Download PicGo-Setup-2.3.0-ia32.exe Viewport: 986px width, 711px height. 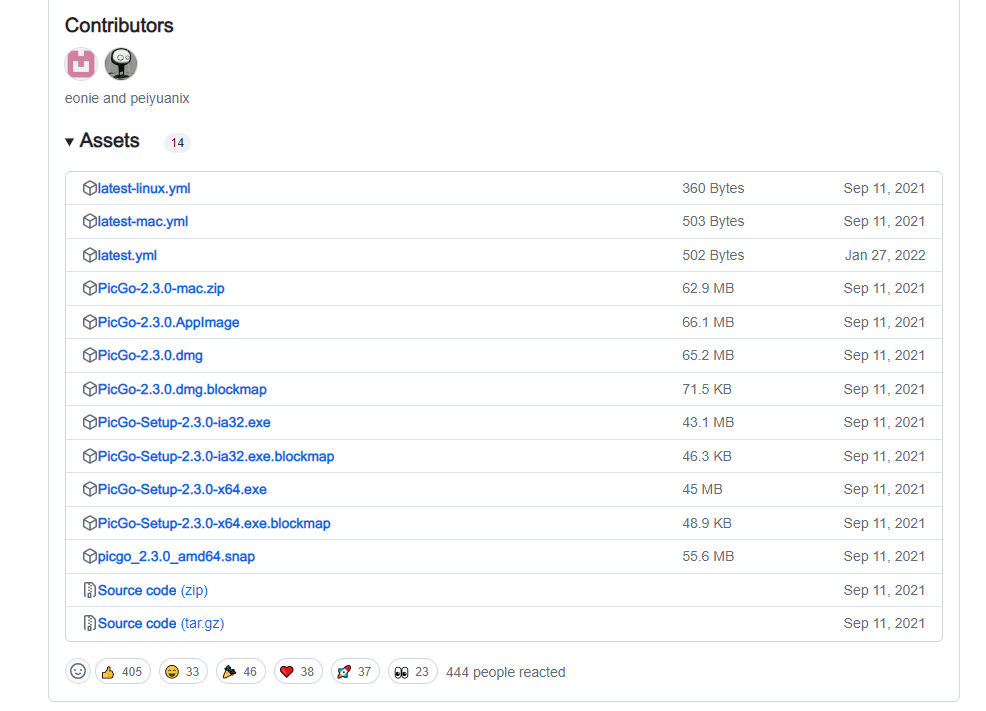184,422
